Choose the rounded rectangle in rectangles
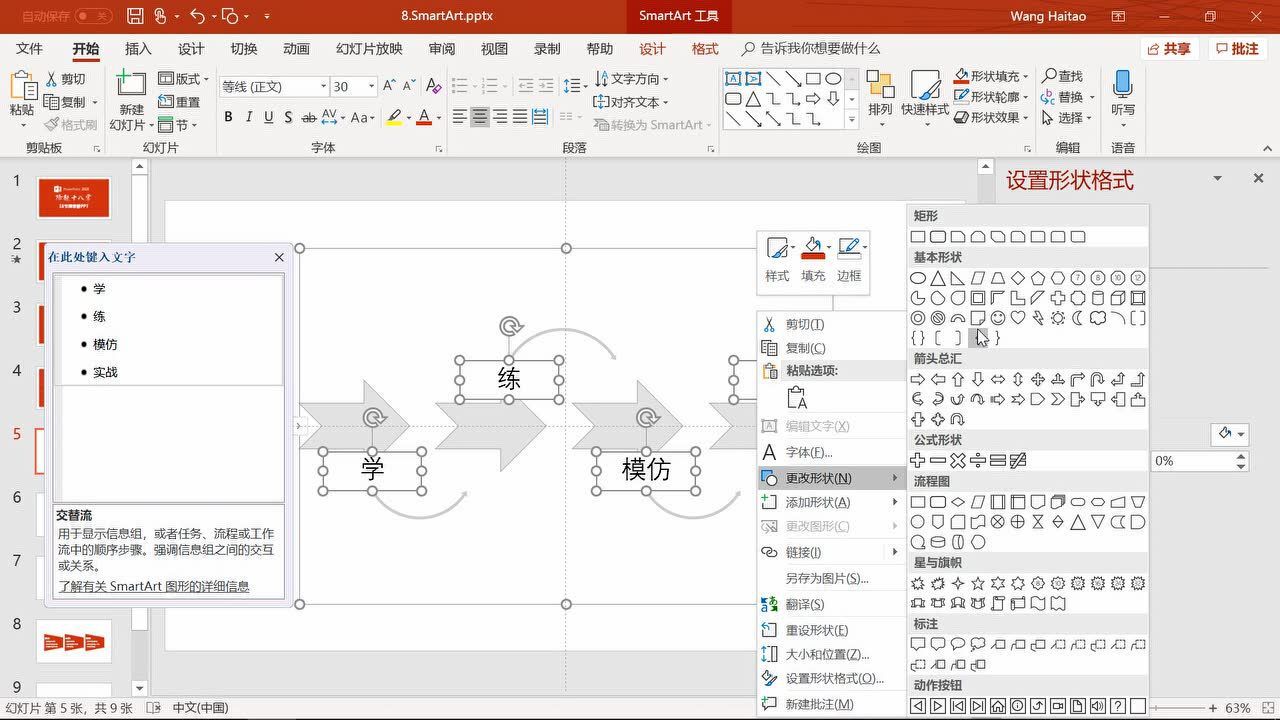The image size is (1280, 720). pyautogui.click(x=938, y=237)
